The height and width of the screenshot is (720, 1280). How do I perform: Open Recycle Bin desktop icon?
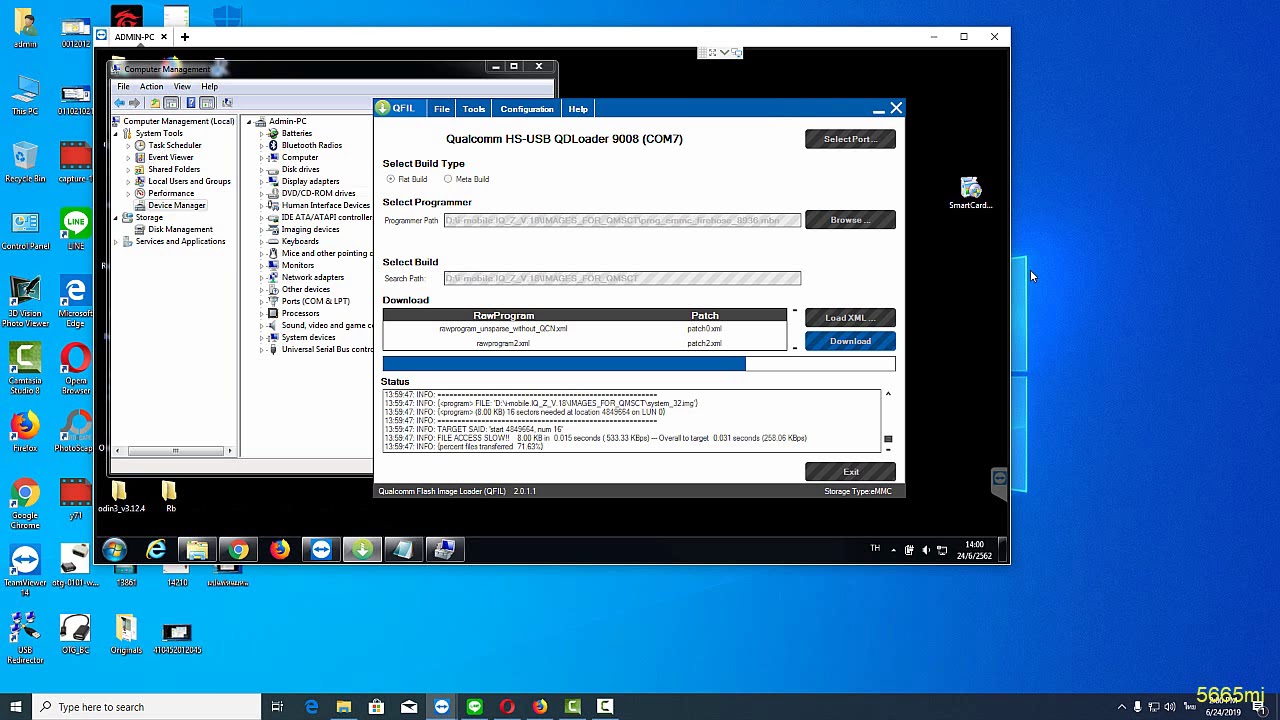coord(25,162)
